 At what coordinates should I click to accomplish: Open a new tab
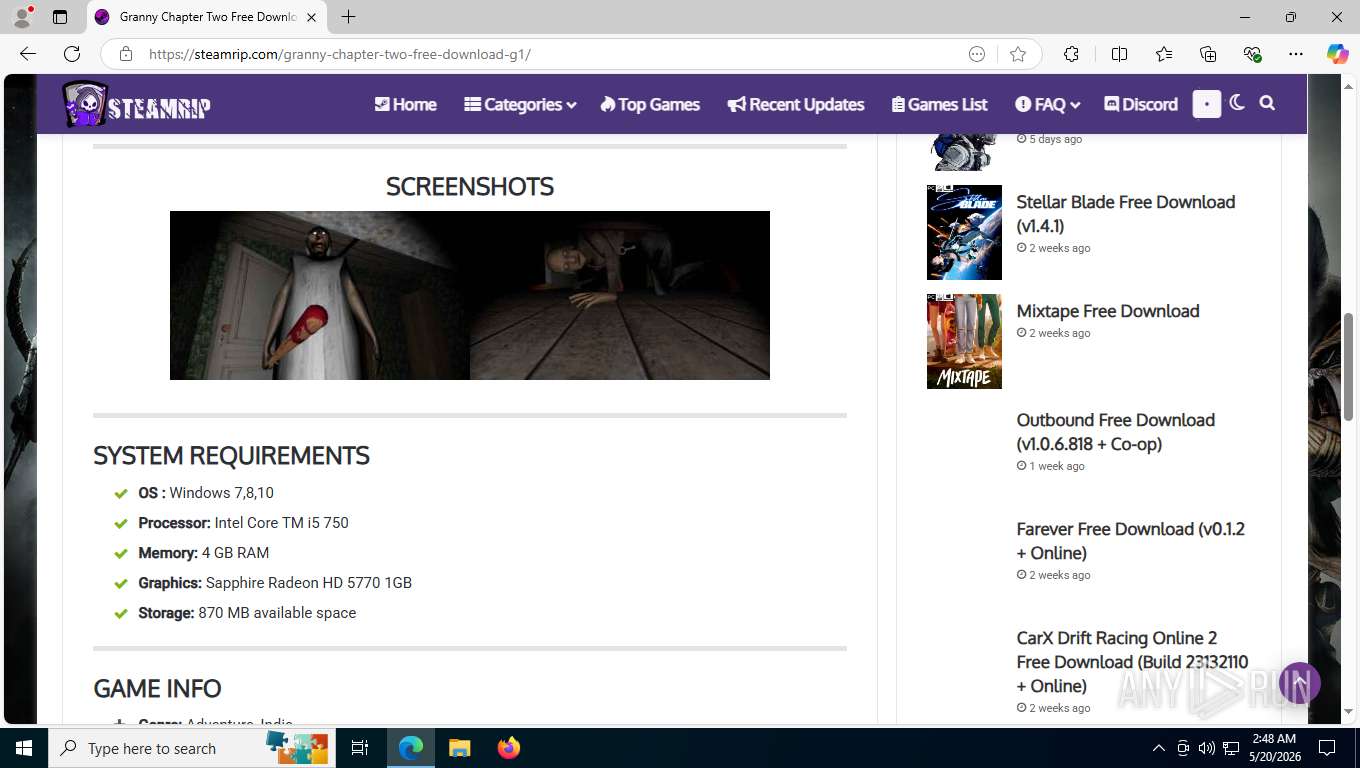(x=348, y=17)
